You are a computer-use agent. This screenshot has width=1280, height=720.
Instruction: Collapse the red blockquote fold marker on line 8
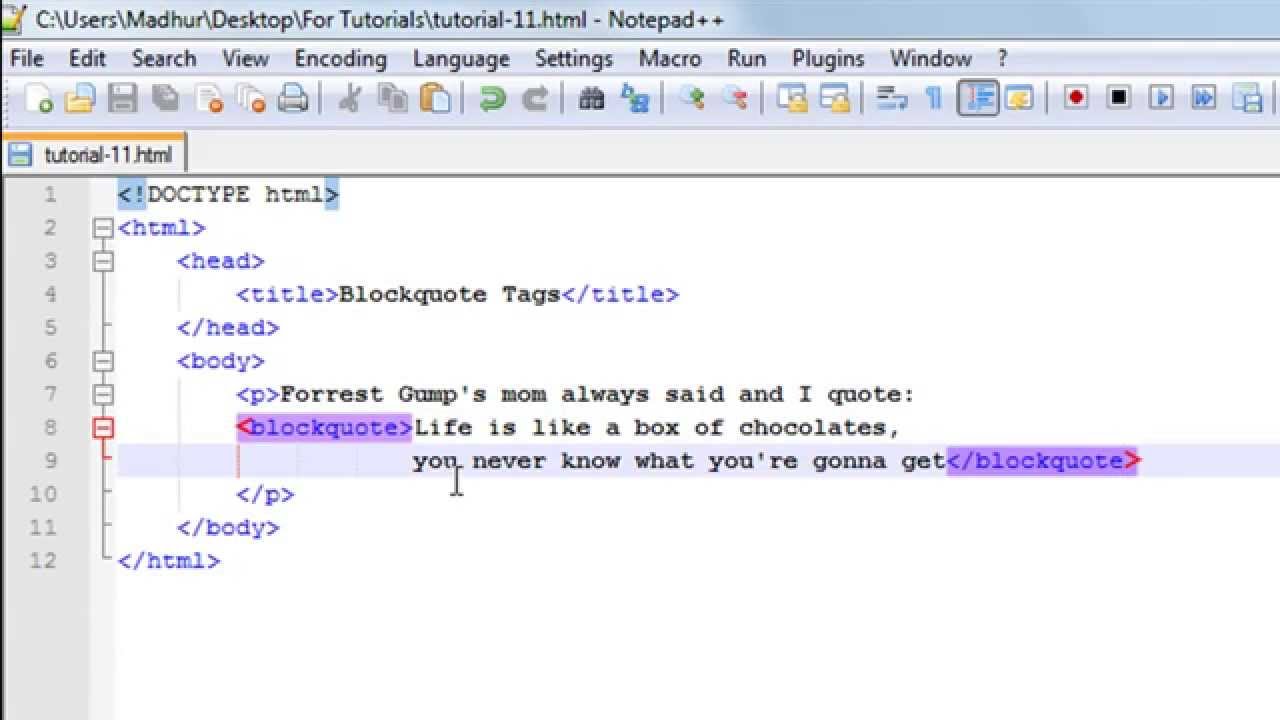pos(103,428)
